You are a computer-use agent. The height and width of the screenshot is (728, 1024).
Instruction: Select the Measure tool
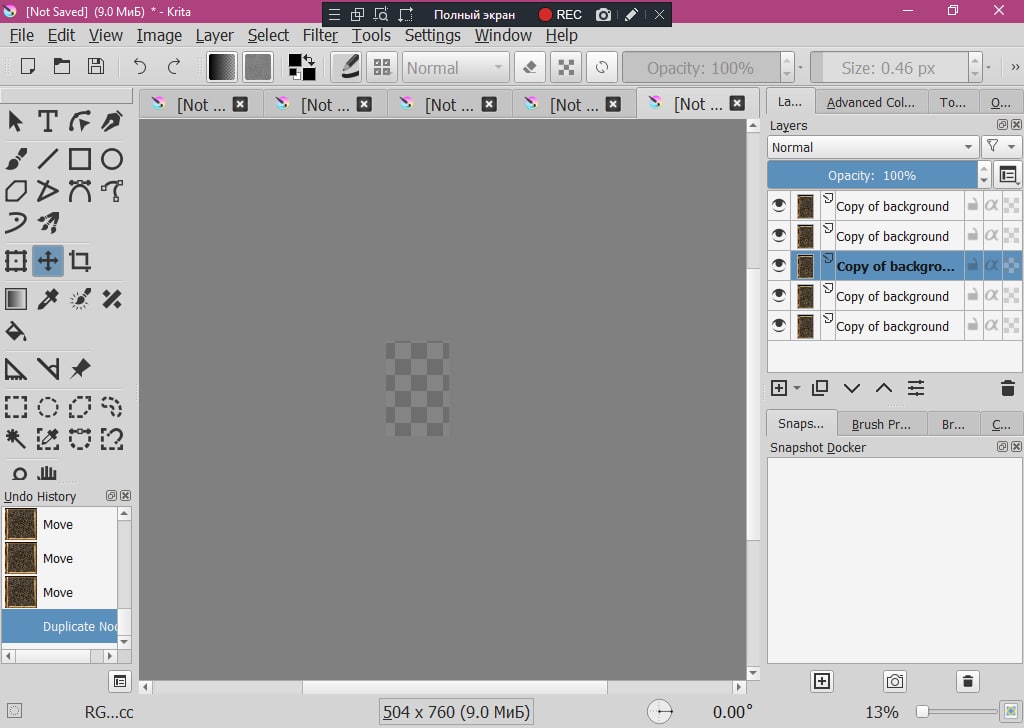point(48,369)
